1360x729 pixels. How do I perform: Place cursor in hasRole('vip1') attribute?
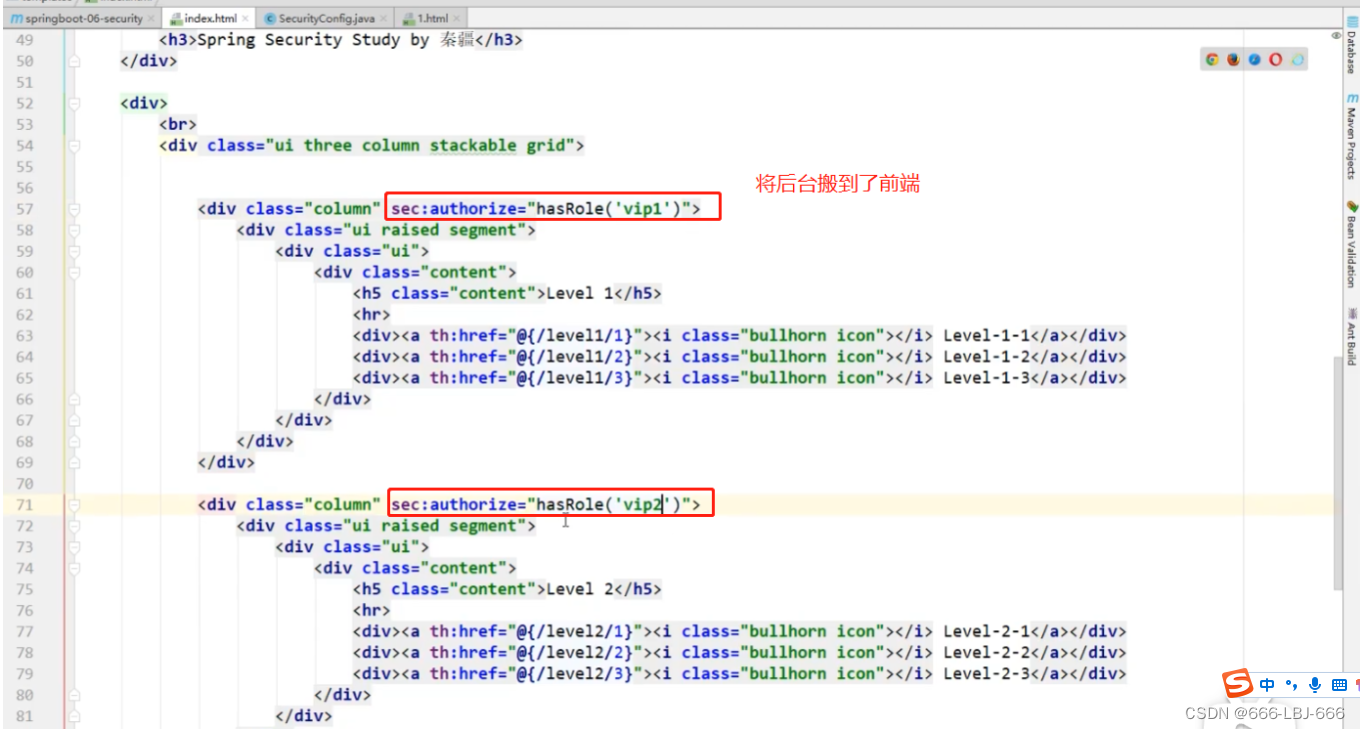point(609,209)
